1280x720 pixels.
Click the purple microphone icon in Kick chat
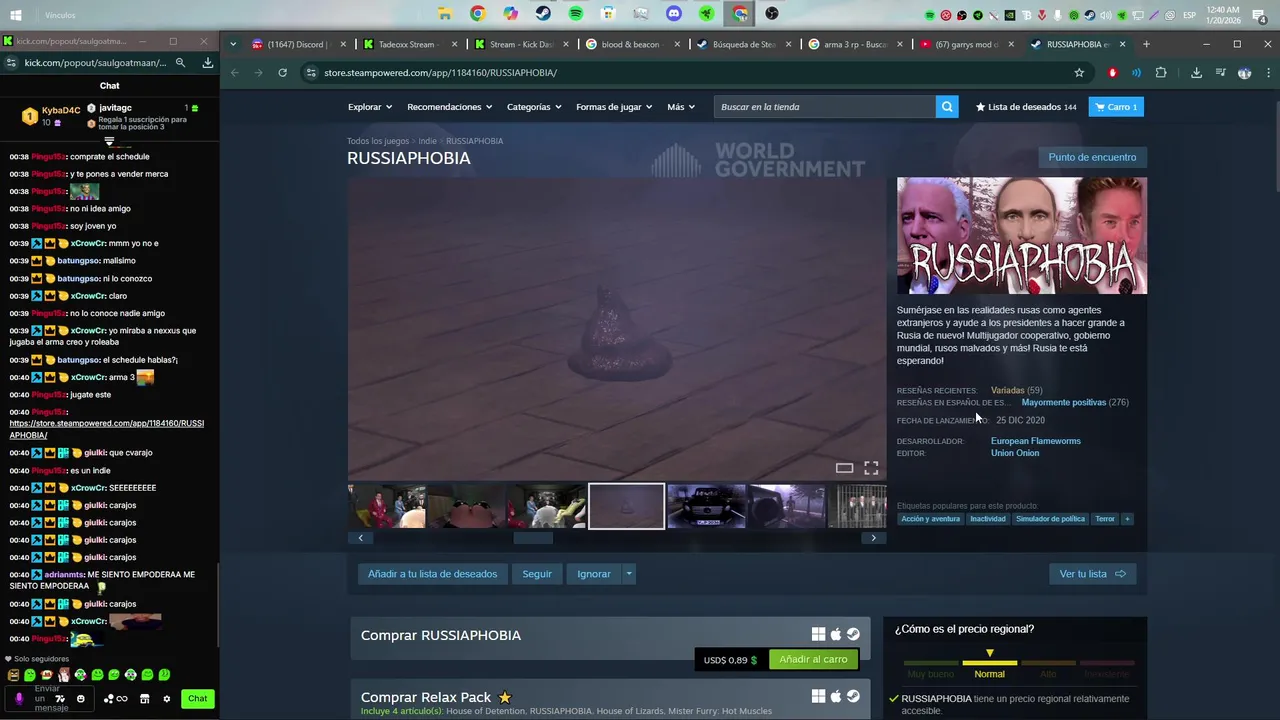click(18, 699)
